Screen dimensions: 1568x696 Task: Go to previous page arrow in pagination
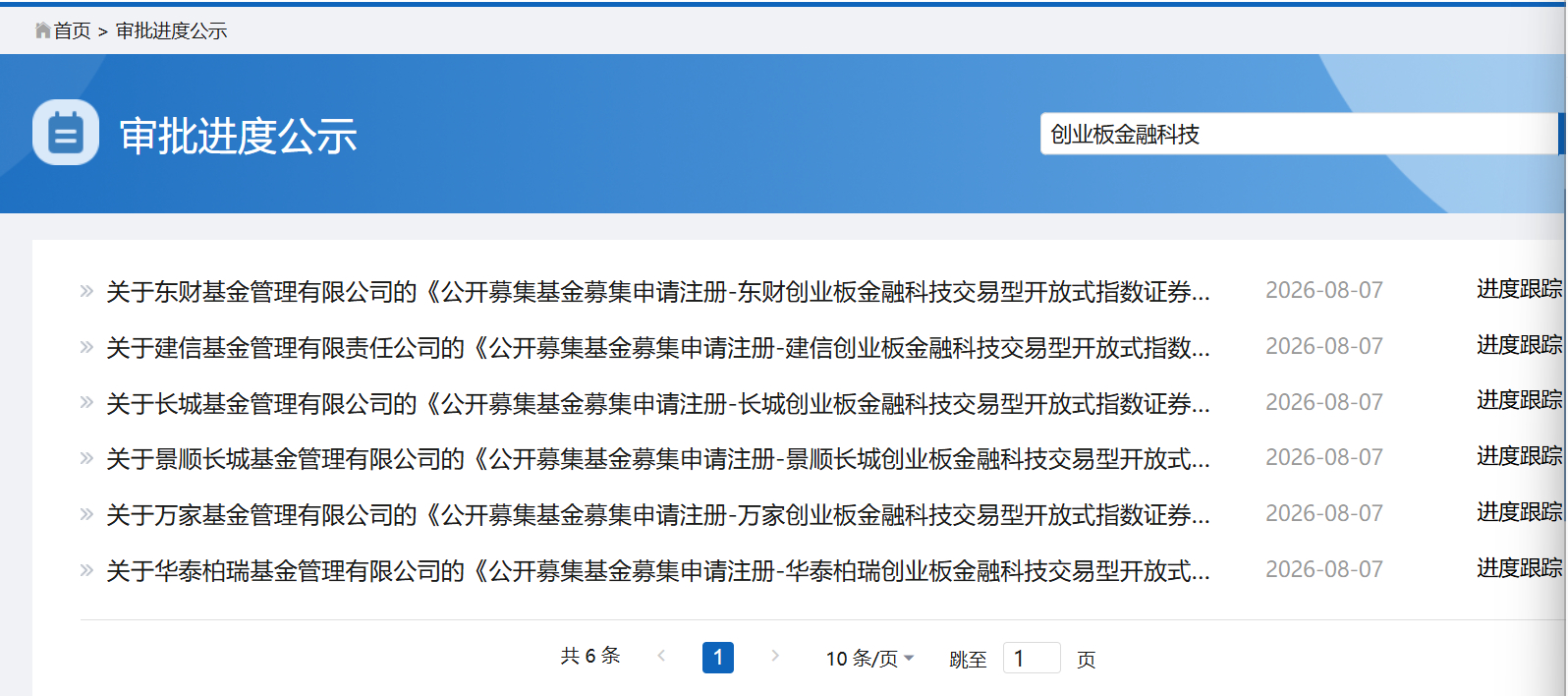tap(661, 656)
